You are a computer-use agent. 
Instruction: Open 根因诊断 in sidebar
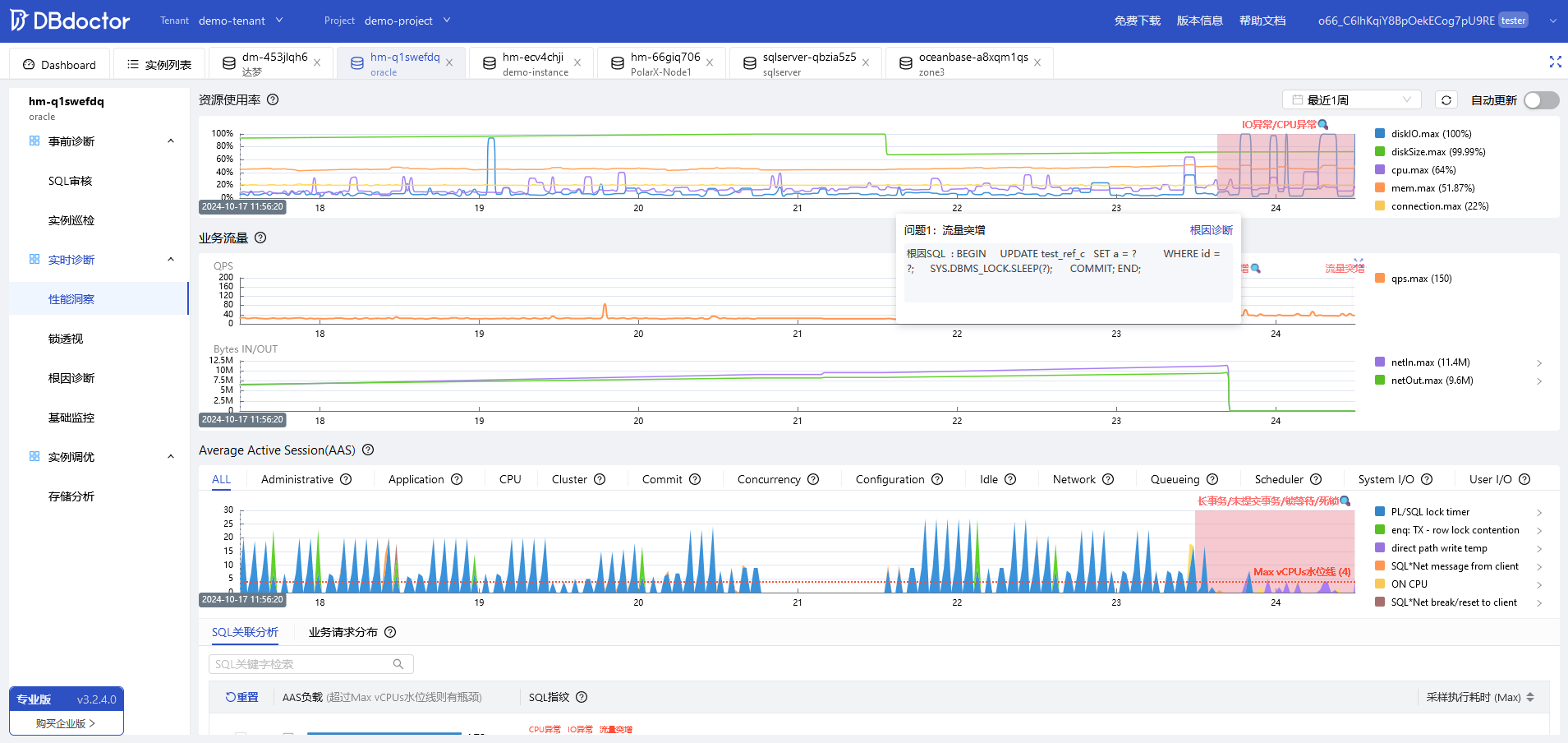[71, 378]
